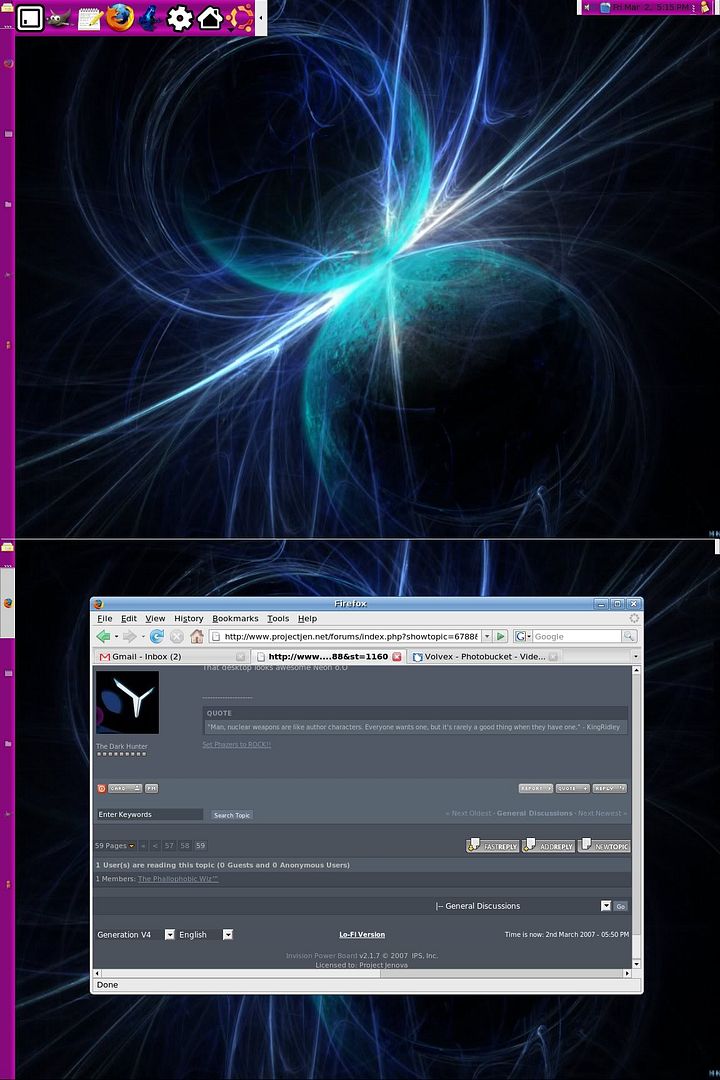Open the show-desktop panel launcher icon
720x1080 pixels.
pos(30,18)
